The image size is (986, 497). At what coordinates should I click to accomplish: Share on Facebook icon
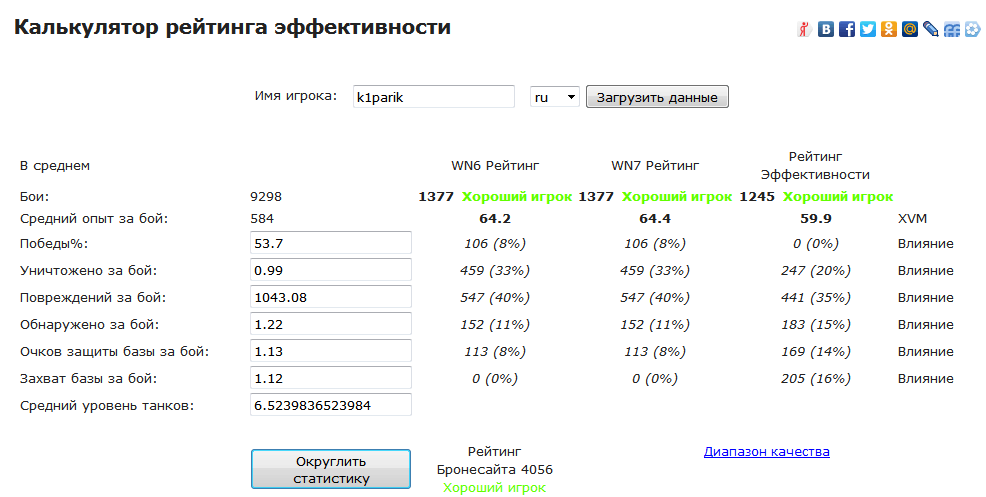(847, 29)
